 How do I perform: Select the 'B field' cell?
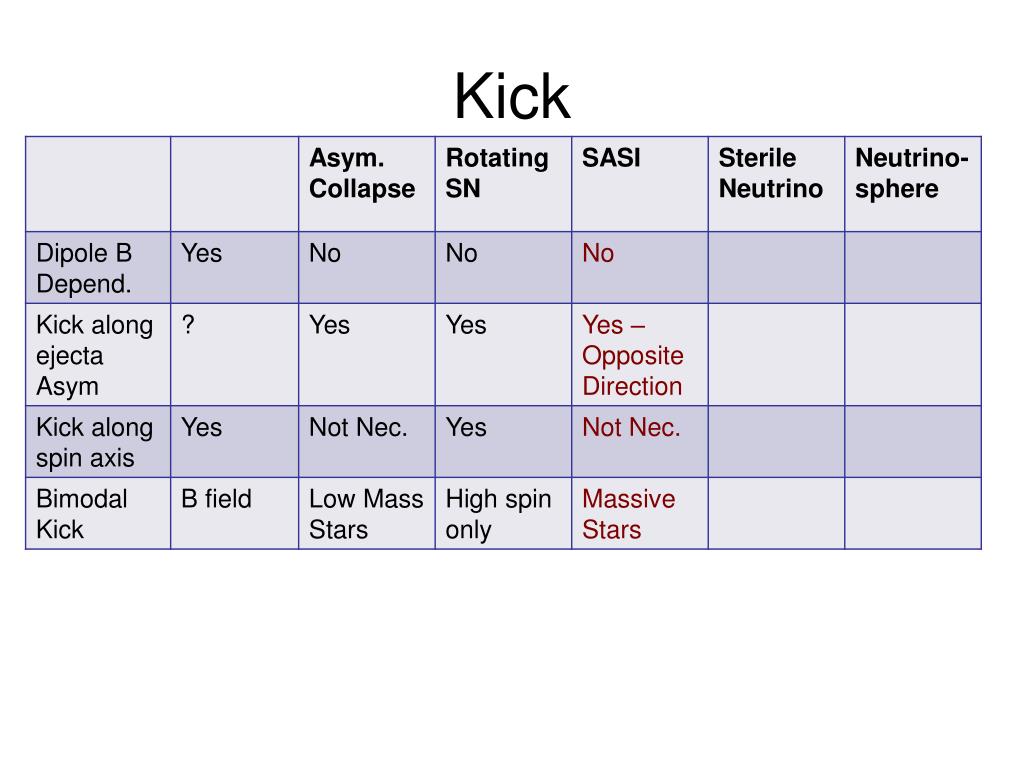[x=234, y=513]
